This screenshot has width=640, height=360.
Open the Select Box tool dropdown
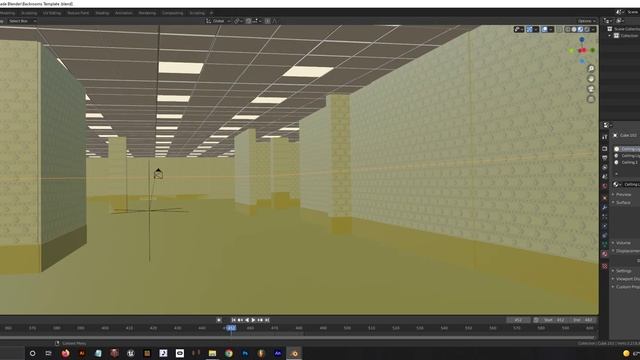[x=22, y=21]
